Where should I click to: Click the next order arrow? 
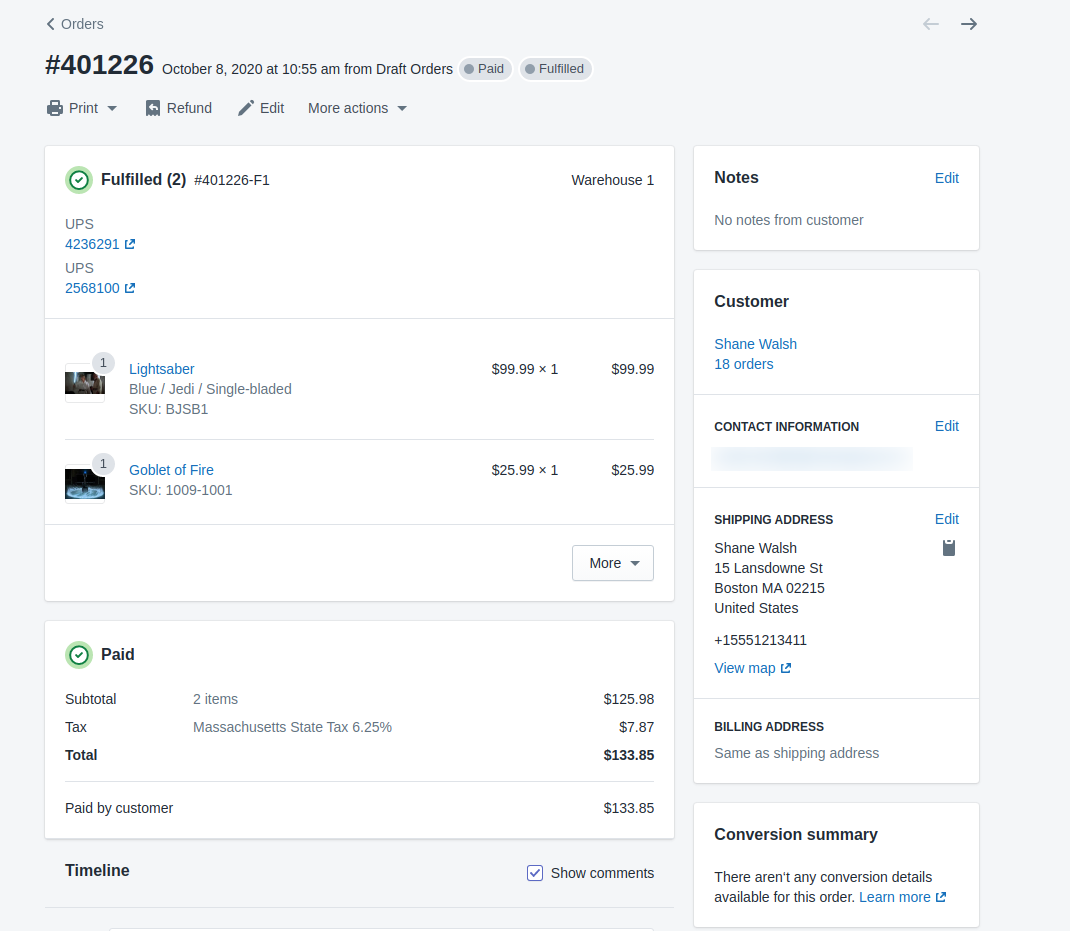tap(968, 23)
